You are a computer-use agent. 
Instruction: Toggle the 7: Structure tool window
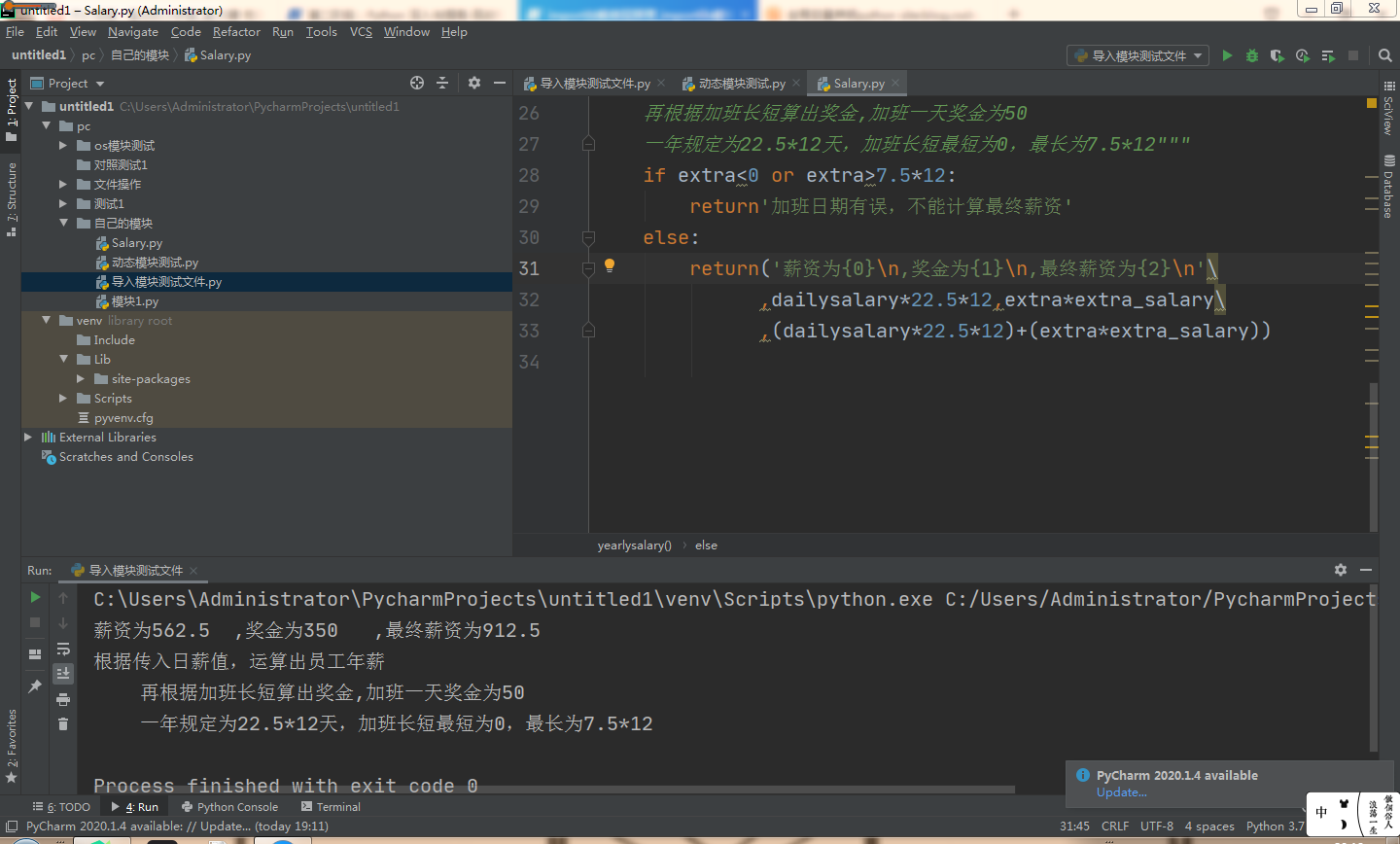pos(11,199)
